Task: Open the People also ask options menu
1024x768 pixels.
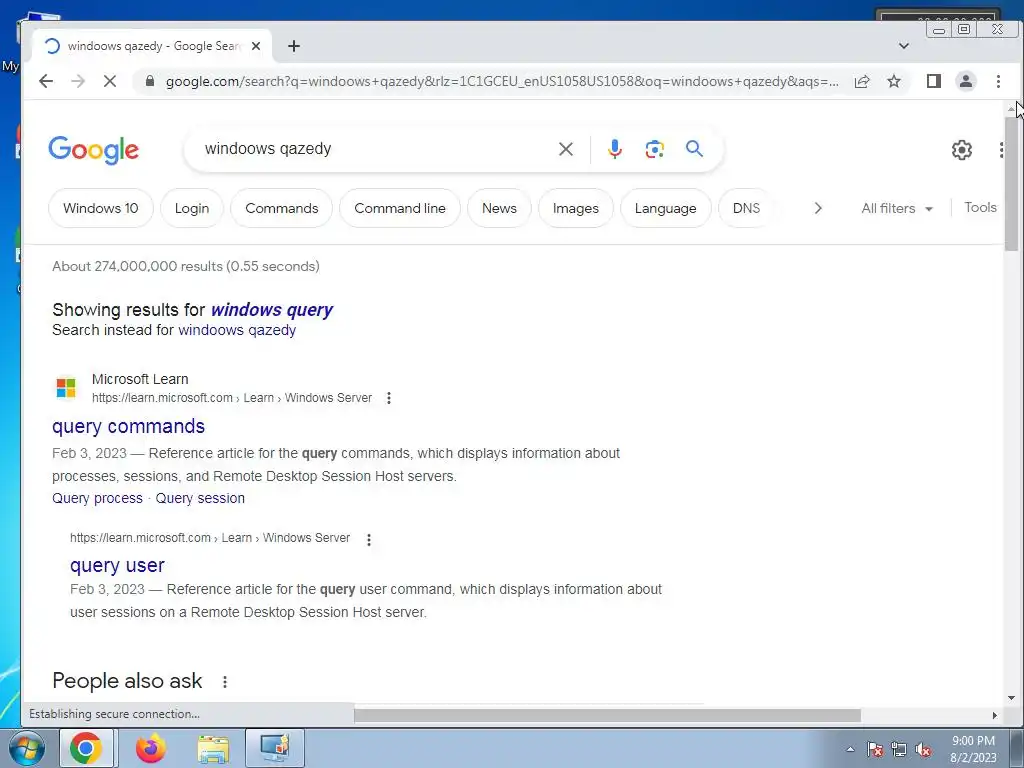Action: 225,682
